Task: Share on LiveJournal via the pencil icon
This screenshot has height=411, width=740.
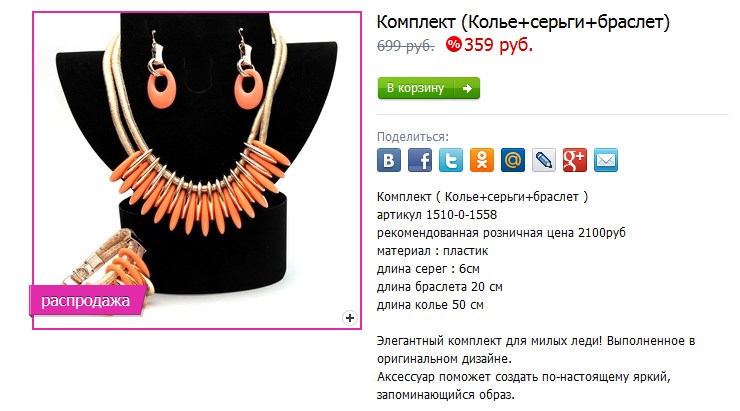Action: pyautogui.click(x=544, y=160)
